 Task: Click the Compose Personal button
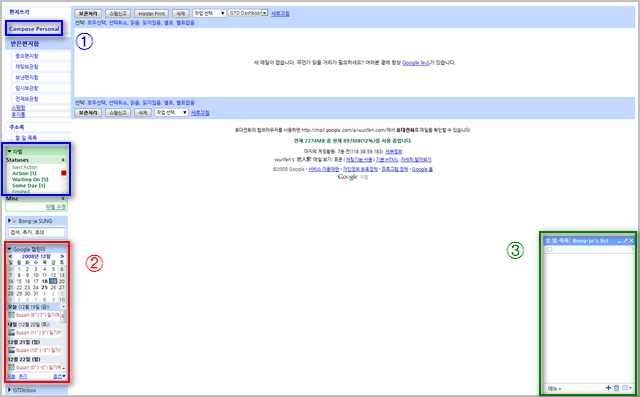[34, 29]
